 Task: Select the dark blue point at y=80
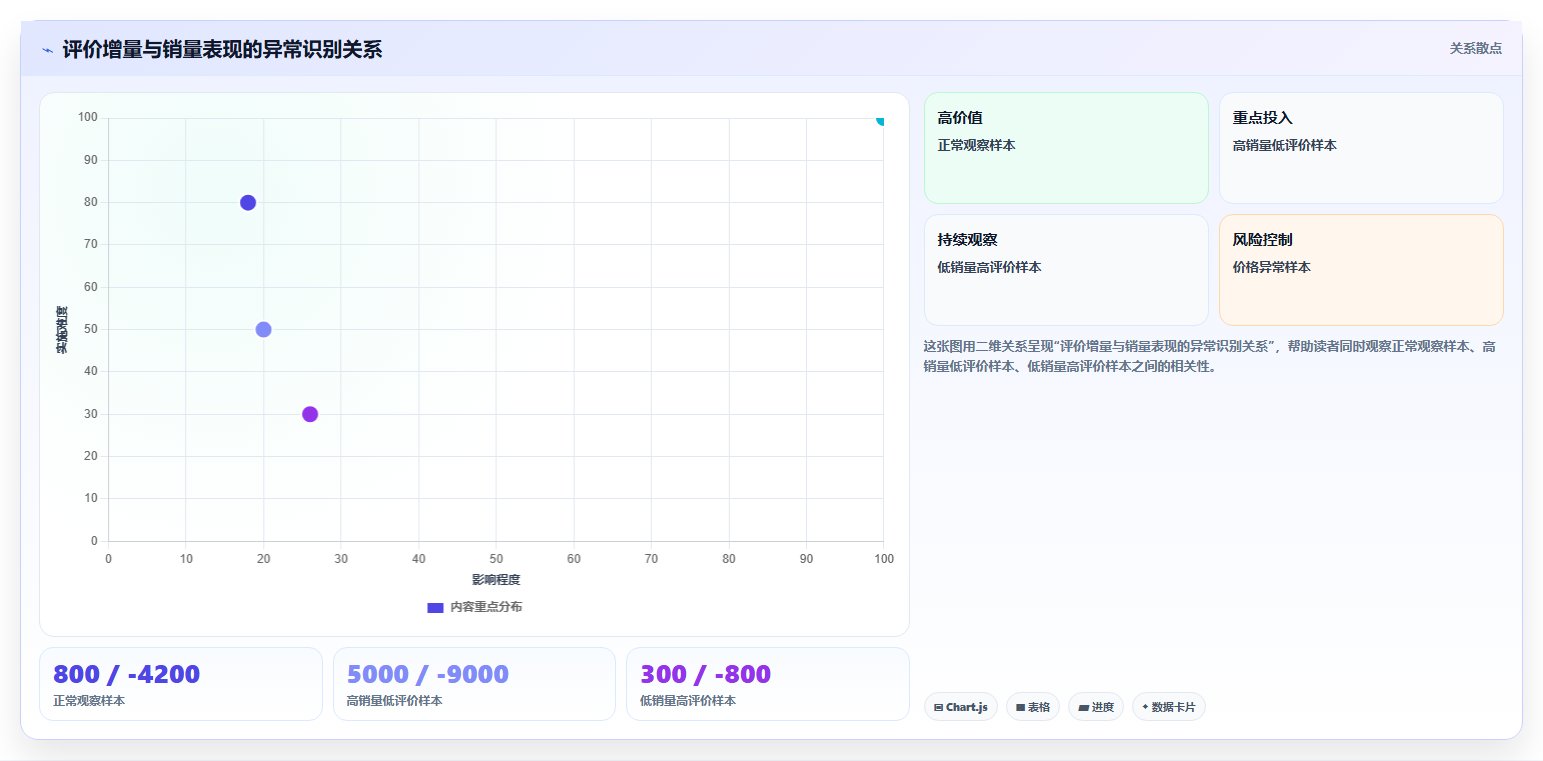(x=248, y=203)
